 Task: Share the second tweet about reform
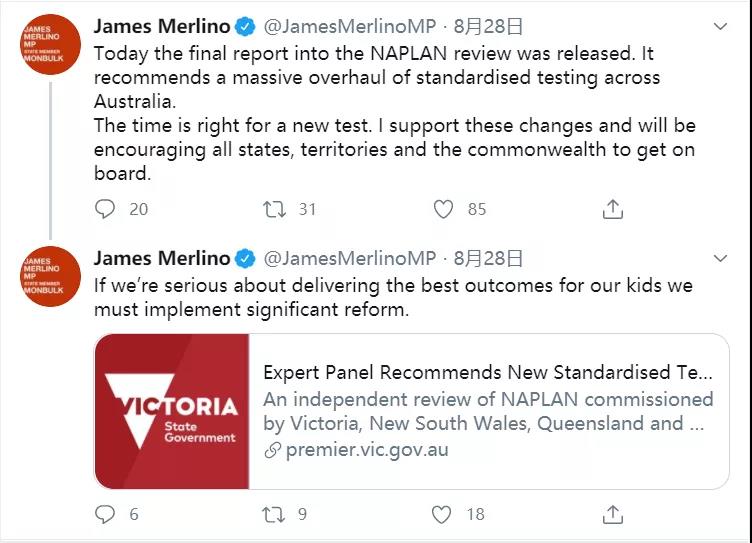pyautogui.click(x=613, y=514)
